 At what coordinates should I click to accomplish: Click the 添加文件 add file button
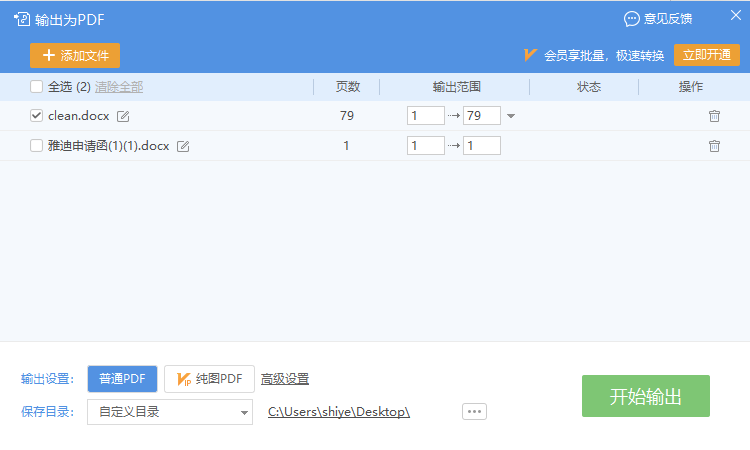tap(75, 55)
